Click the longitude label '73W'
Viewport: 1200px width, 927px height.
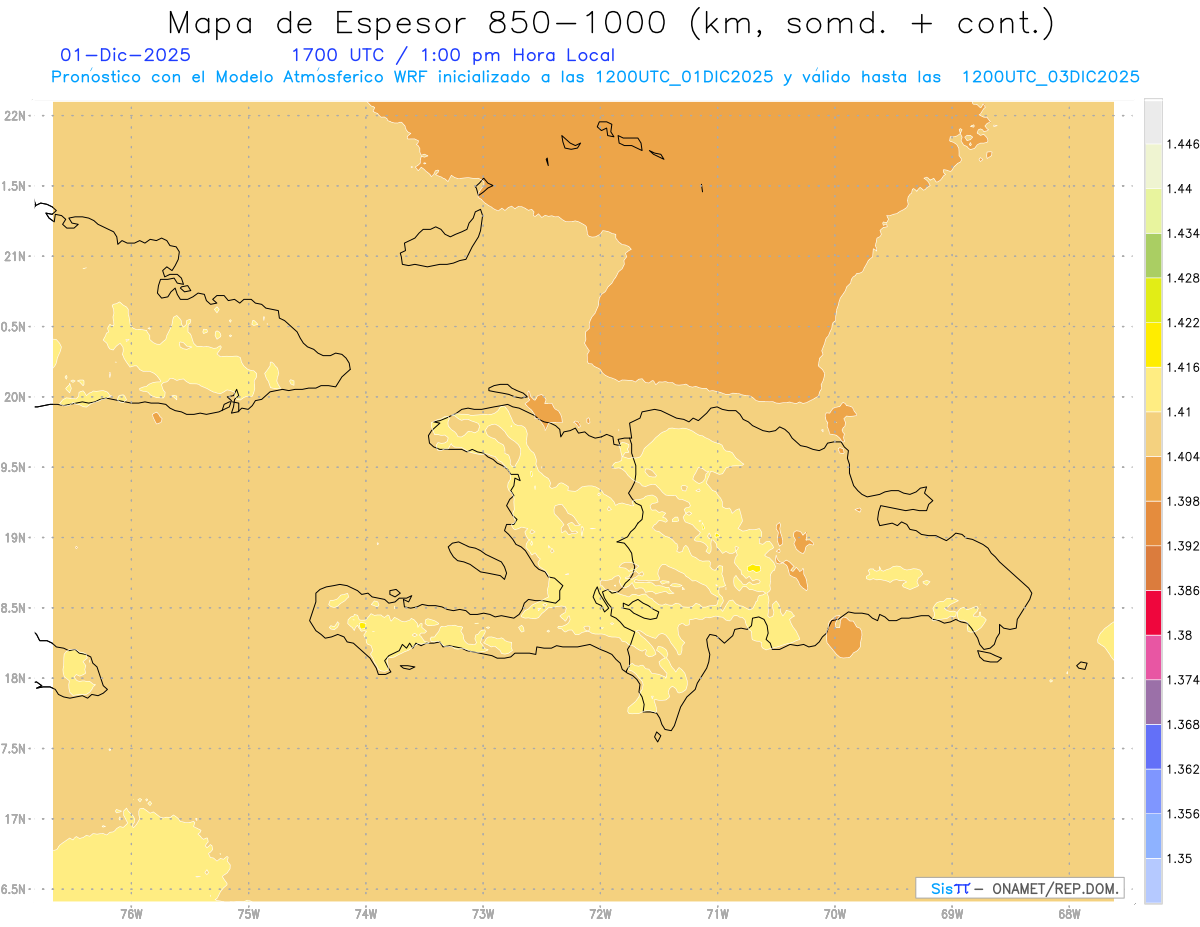[483, 913]
